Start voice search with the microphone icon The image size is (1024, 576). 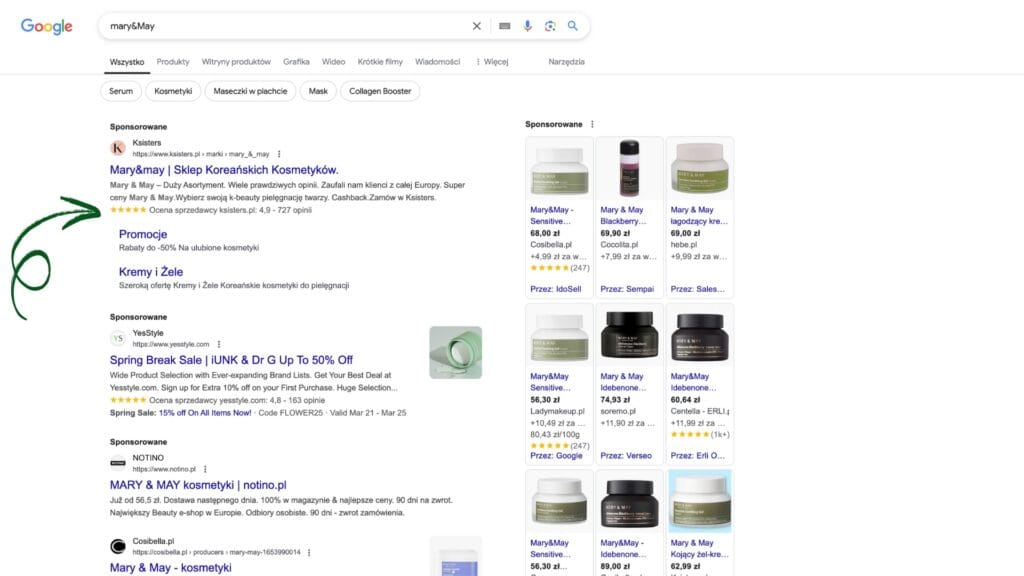pos(528,25)
